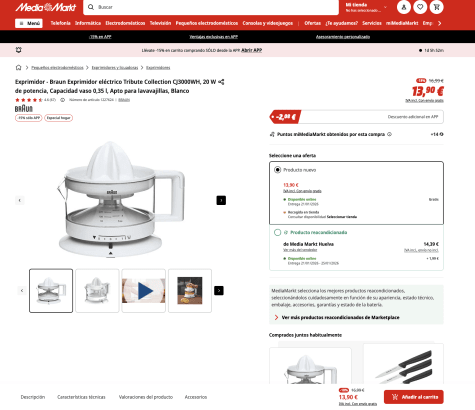
Task: Go to the next main product image
Action: tap(221, 200)
